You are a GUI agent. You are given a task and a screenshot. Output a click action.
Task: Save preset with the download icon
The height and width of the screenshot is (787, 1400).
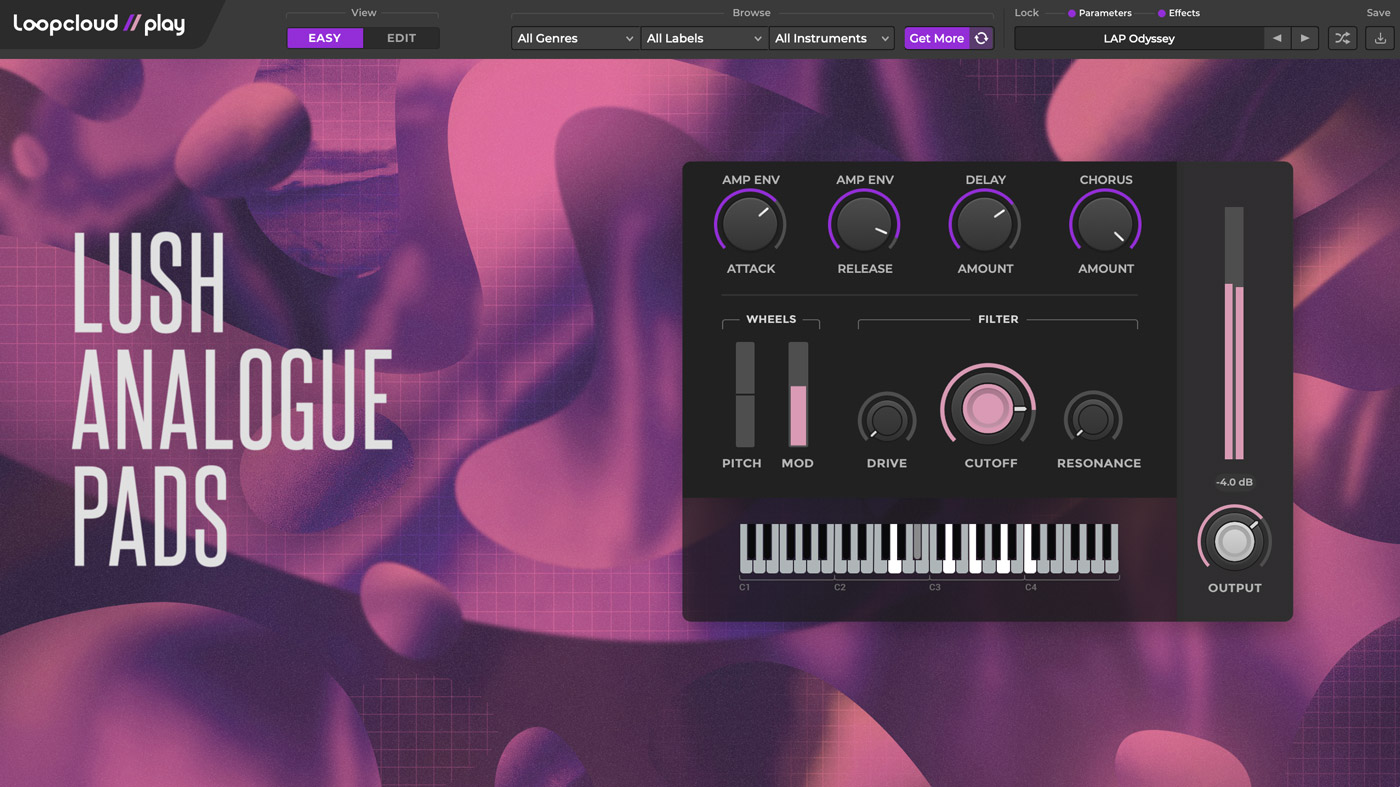click(1380, 38)
